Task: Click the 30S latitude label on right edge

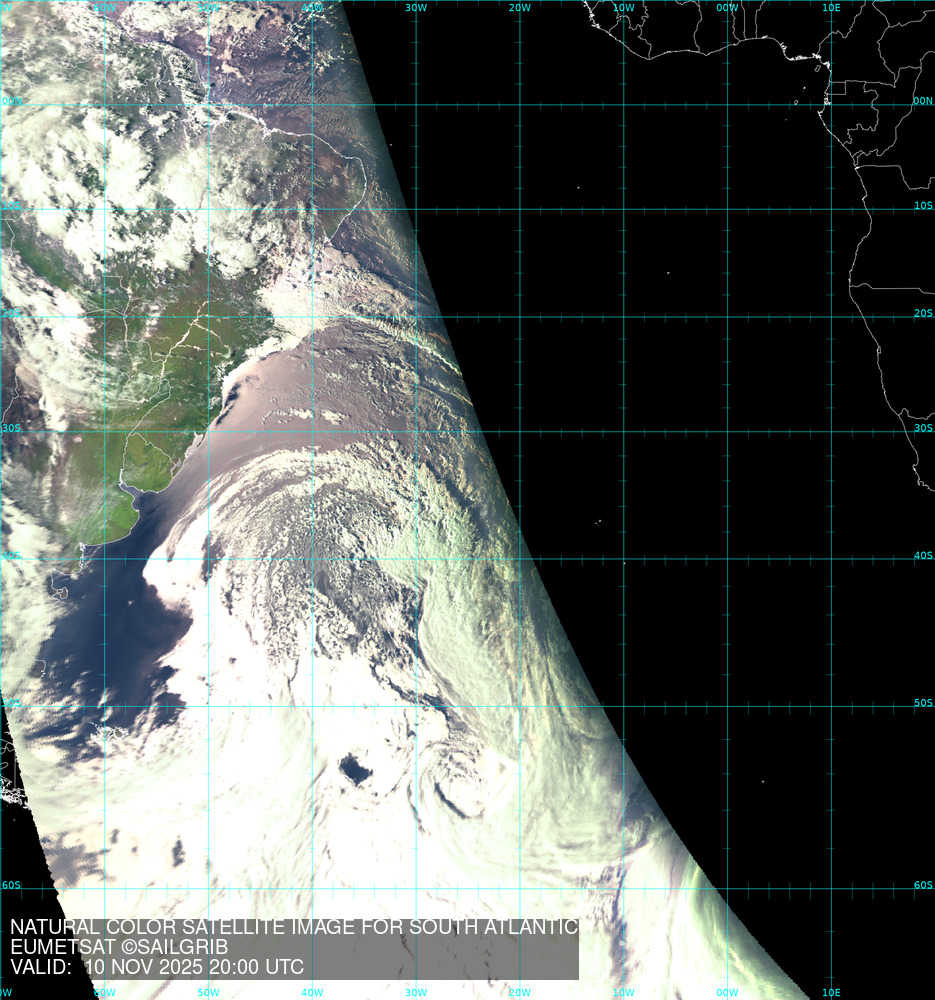Action: point(923,428)
